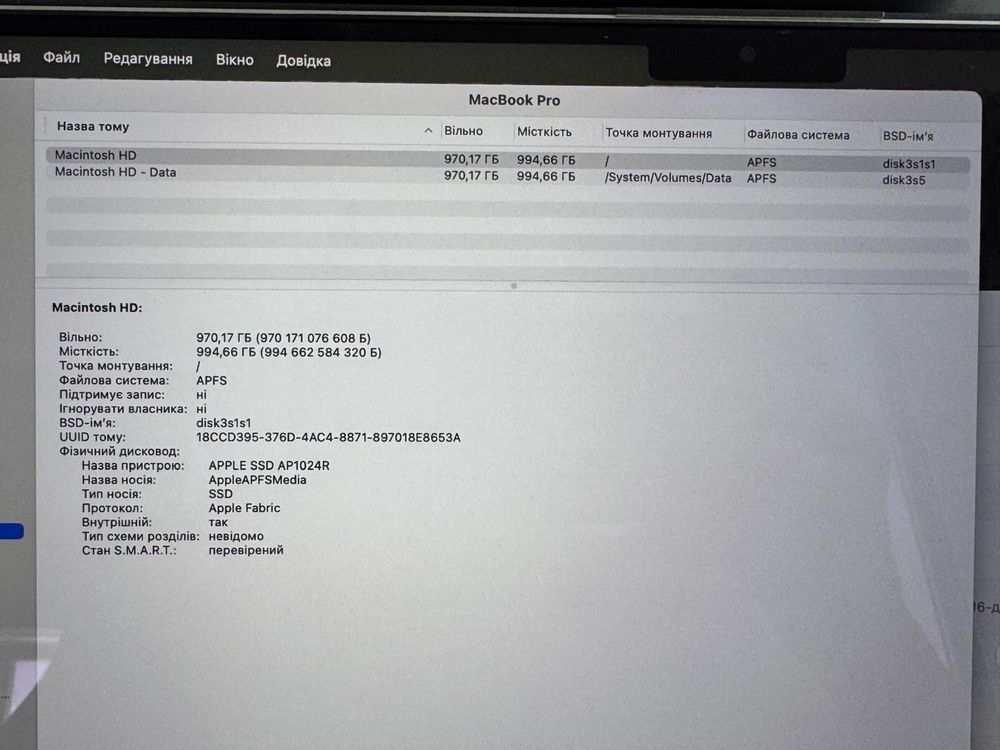Click the AppleAPFSMedia media name
Viewport: 1000px width, 750px height.
click(x=257, y=480)
